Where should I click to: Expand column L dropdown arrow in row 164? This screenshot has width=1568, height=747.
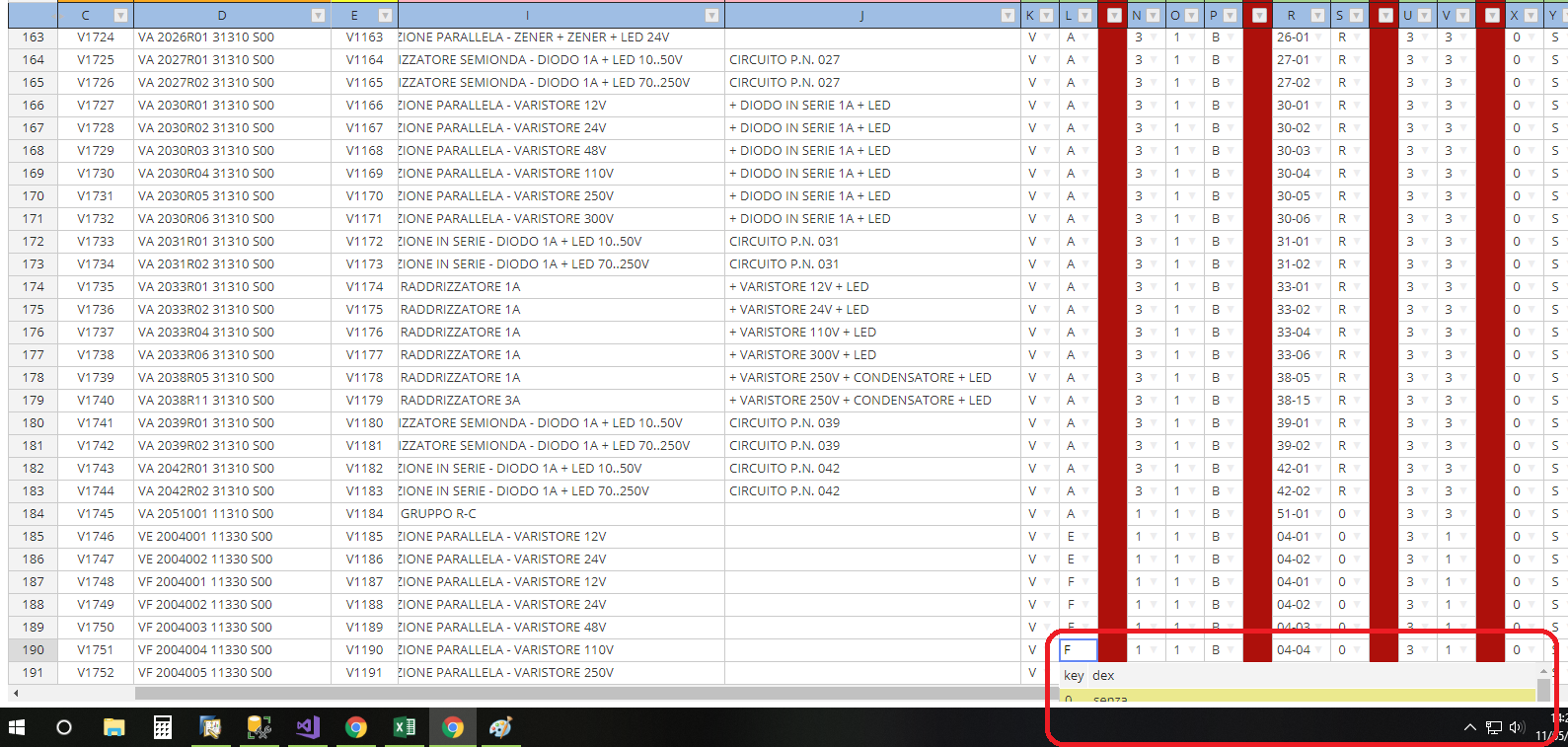click(x=1085, y=60)
